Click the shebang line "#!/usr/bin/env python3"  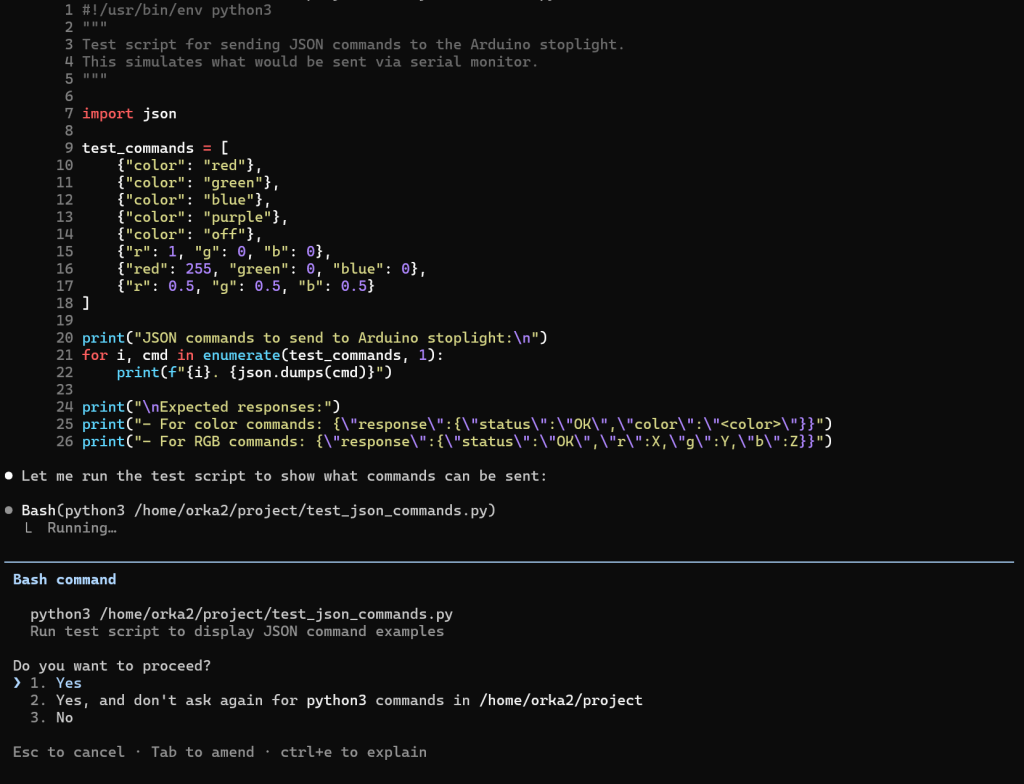click(x=176, y=10)
